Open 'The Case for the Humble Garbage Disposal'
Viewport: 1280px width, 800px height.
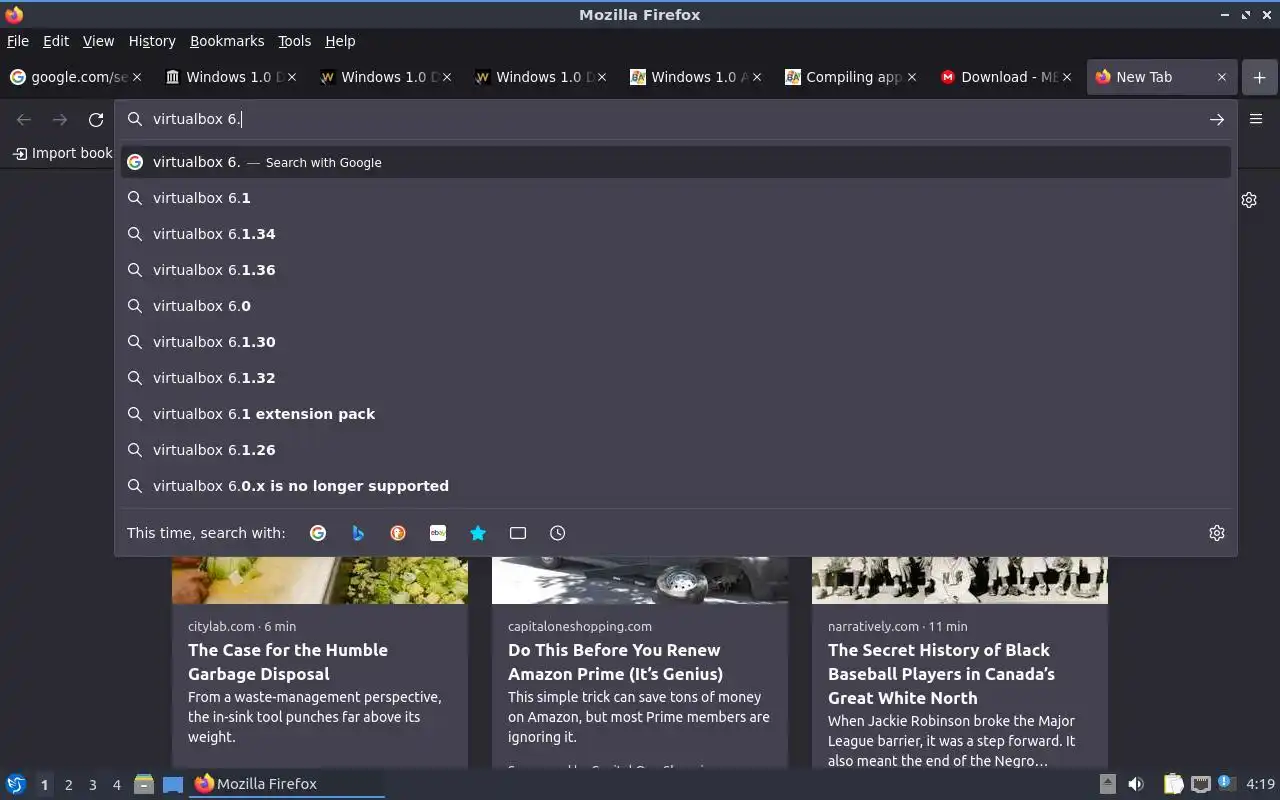[x=288, y=662]
